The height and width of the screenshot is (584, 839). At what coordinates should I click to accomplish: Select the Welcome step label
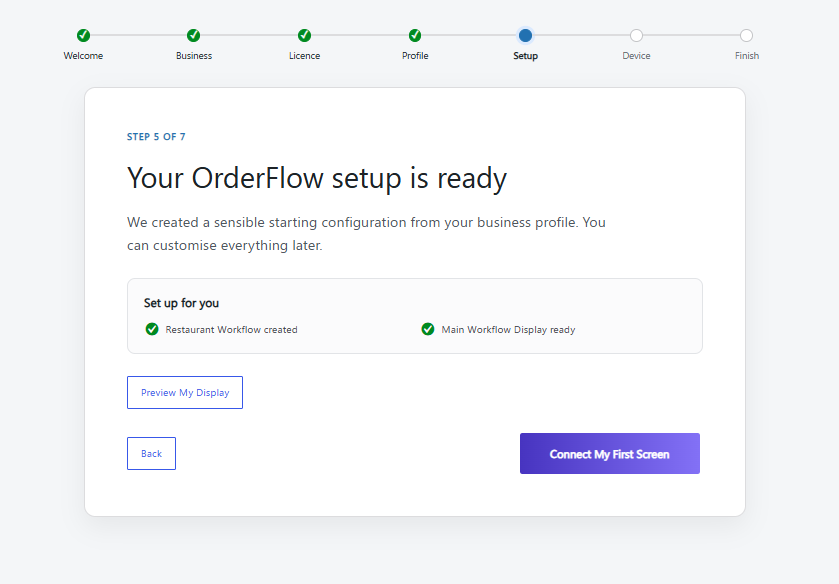(83, 56)
